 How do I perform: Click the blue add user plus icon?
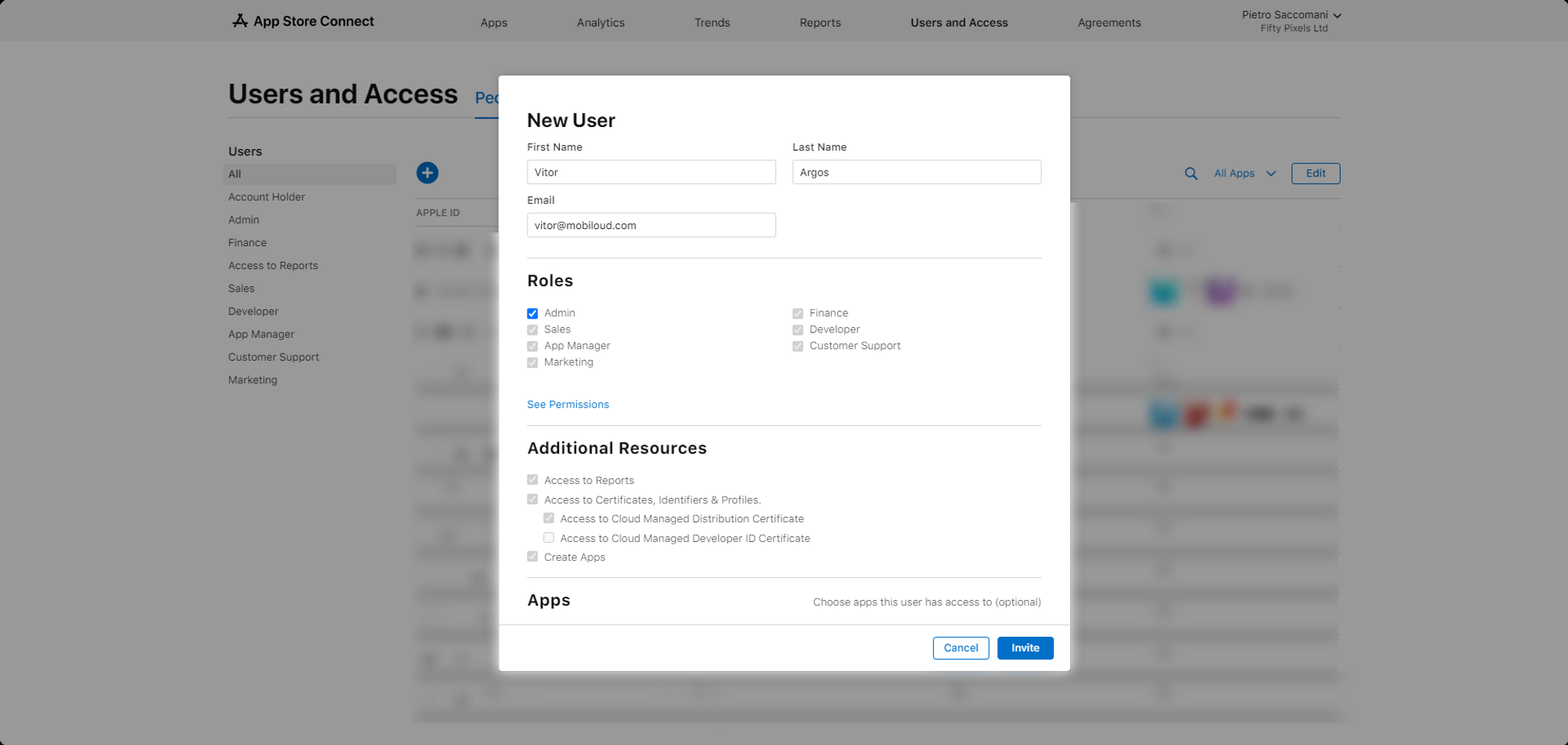tap(427, 173)
